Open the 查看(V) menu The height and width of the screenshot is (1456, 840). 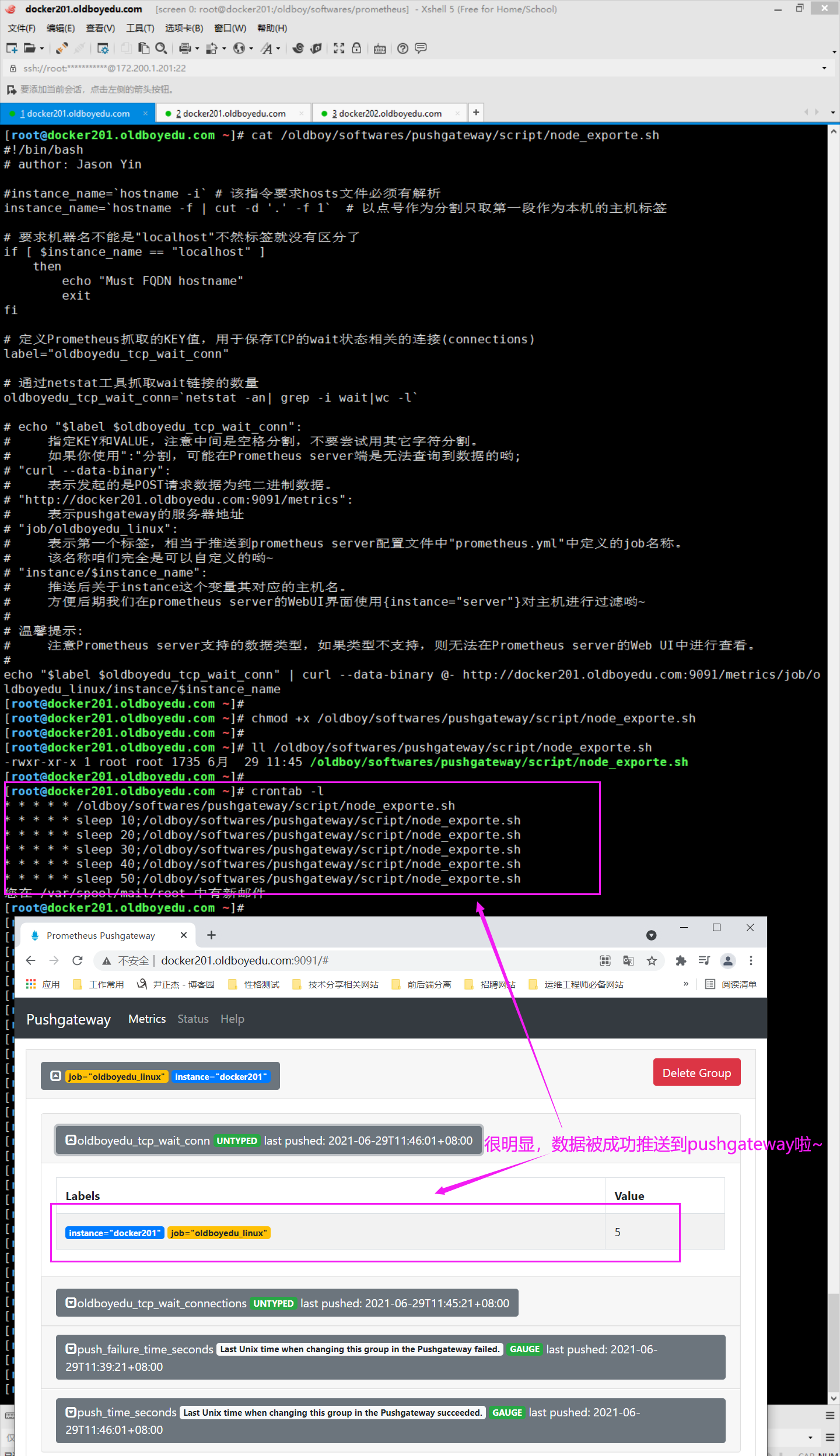tap(100, 28)
